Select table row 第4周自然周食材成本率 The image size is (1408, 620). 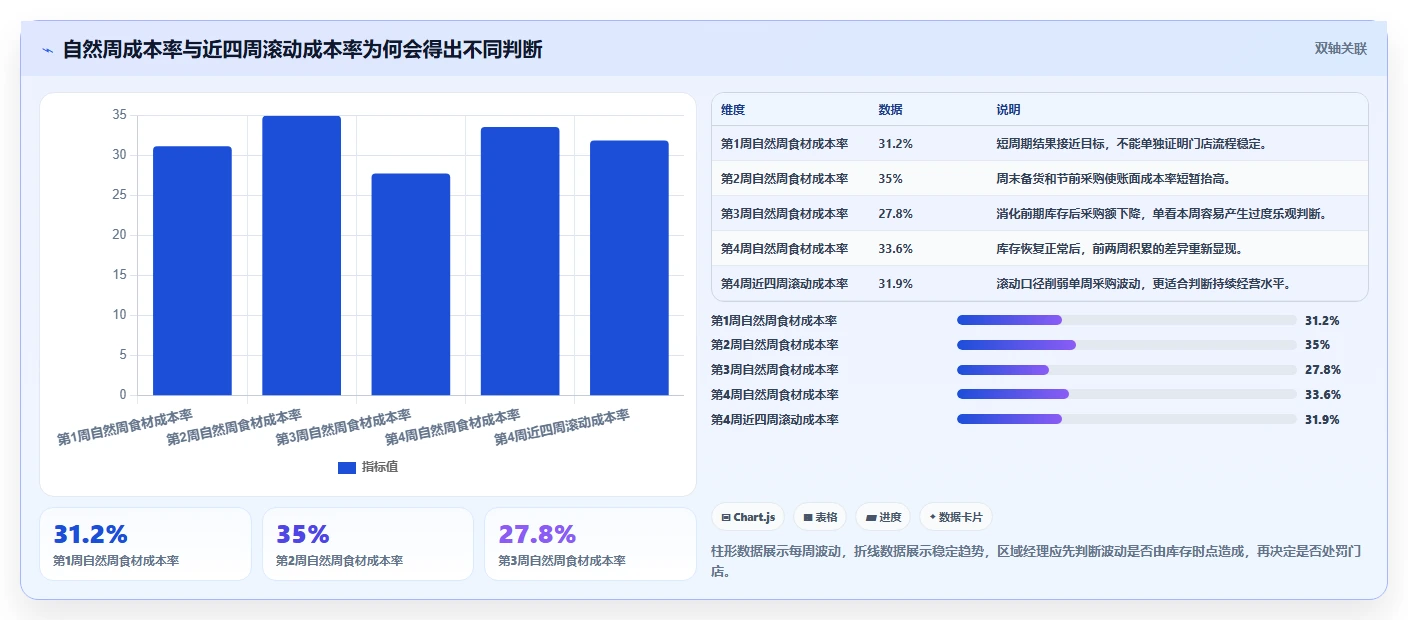pyautogui.click(x=1039, y=249)
